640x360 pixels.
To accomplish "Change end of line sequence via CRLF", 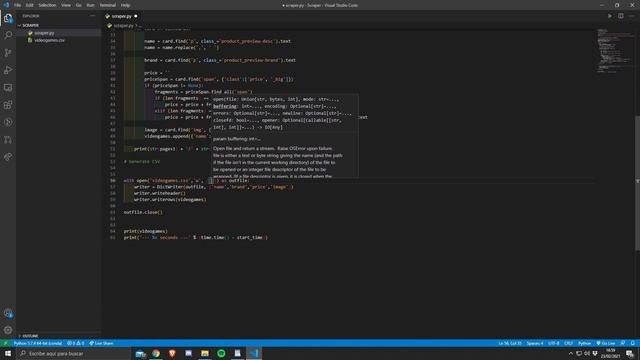I will [x=568, y=343].
